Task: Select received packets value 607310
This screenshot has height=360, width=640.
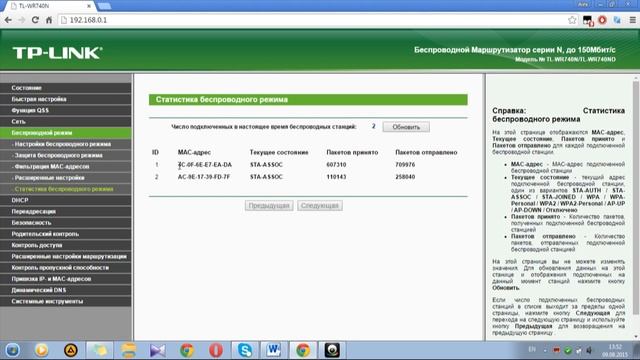Action: pos(336,164)
